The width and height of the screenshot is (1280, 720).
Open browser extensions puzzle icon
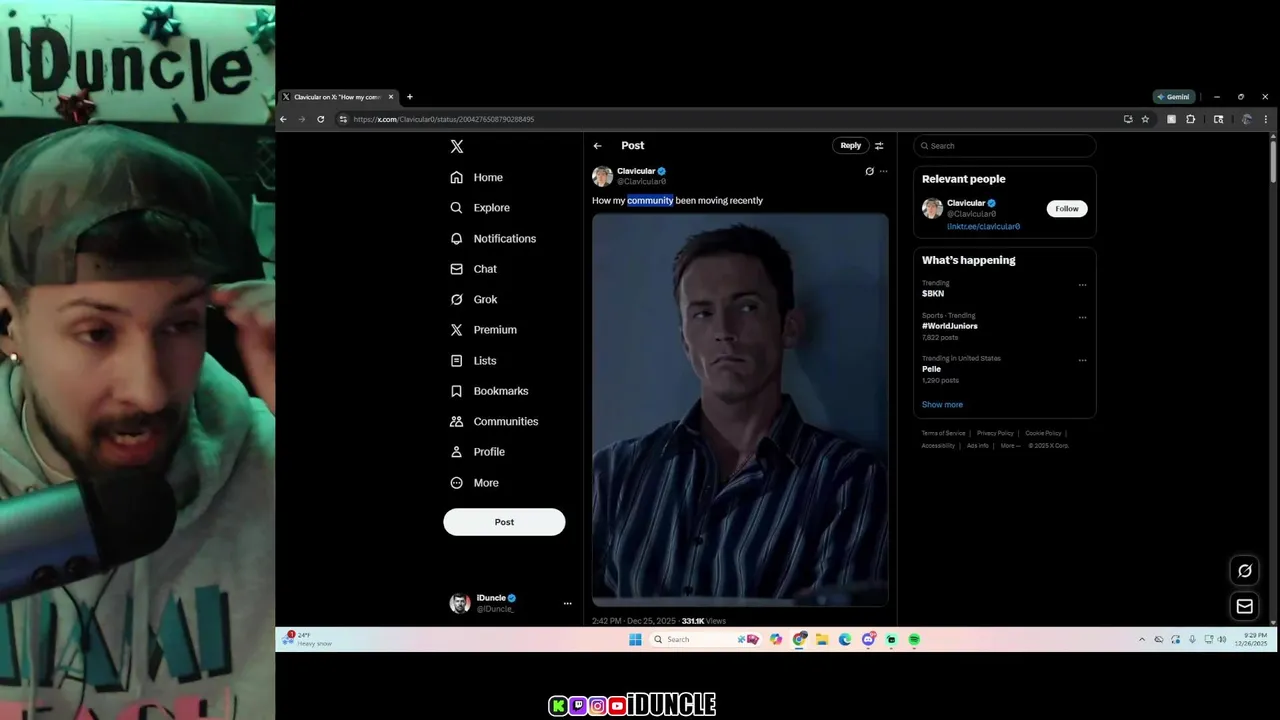coord(1191,119)
